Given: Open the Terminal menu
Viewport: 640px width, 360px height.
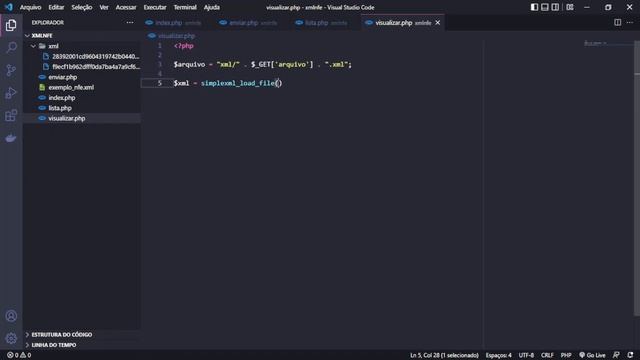Looking at the screenshot, I should [185, 7].
